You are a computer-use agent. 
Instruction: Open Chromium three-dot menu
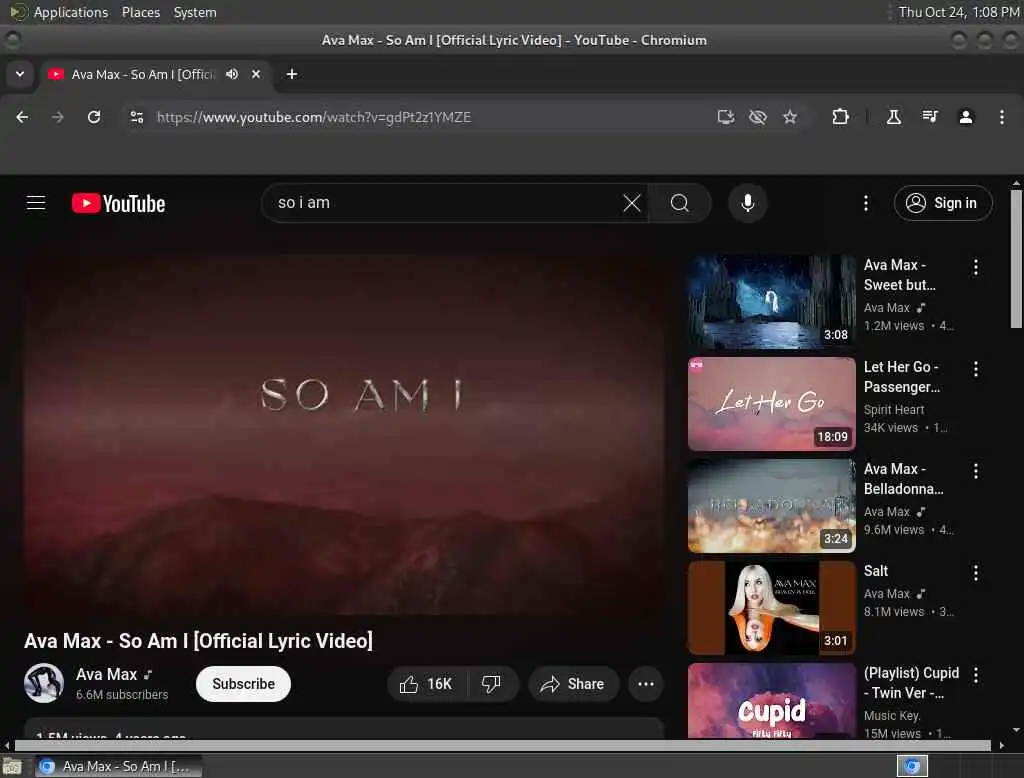(x=1002, y=117)
